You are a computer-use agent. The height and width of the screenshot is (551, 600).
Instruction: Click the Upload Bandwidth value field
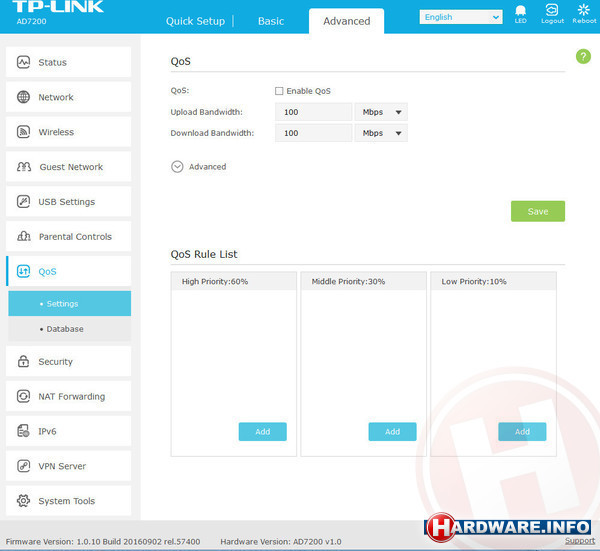[313, 112]
